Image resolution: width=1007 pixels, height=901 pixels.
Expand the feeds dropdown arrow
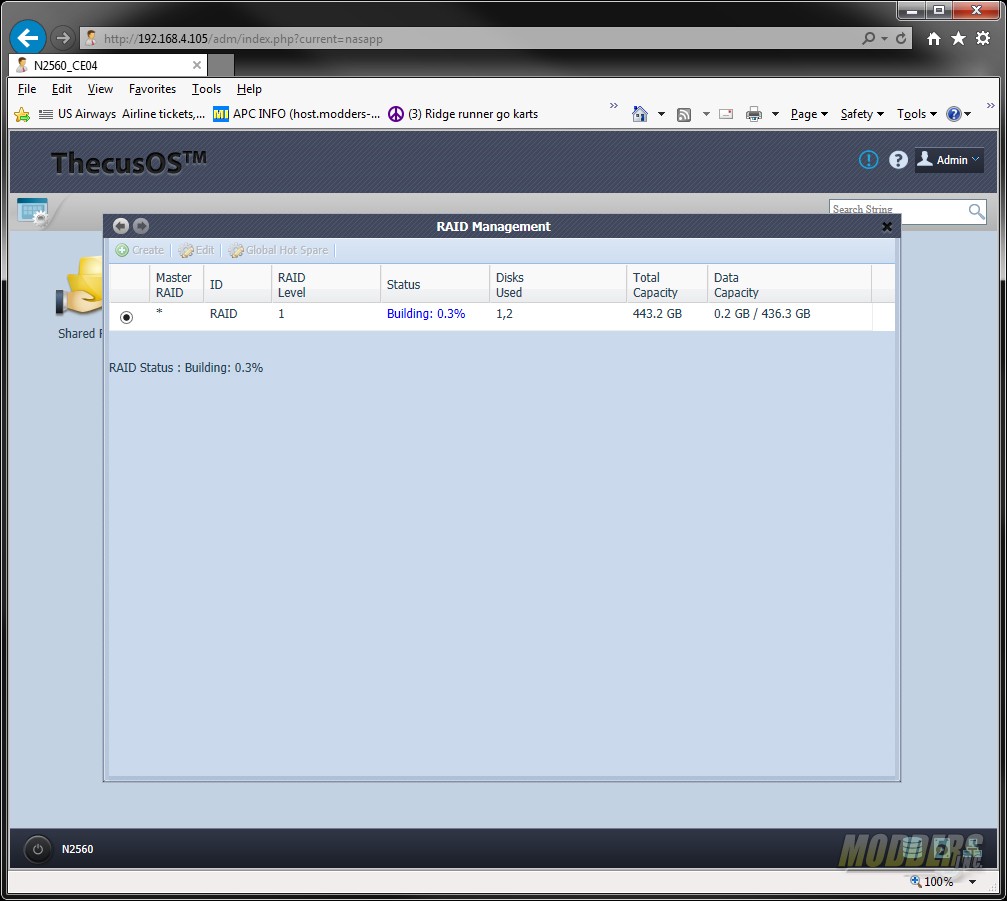coord(706,114)
